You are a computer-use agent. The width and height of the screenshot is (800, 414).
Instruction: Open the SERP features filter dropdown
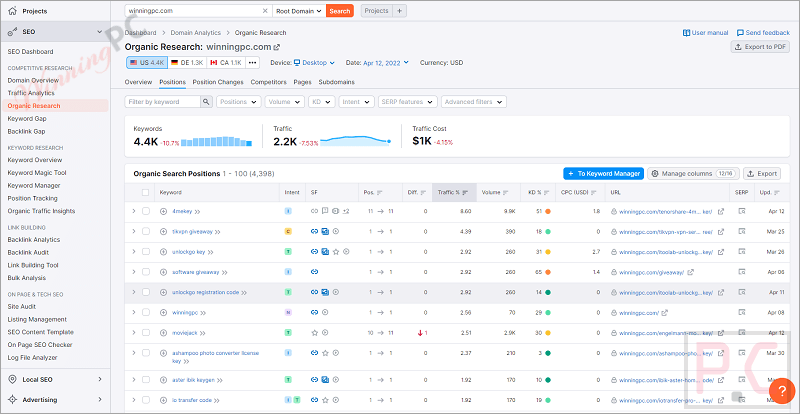pyautogui.click(x=408, y=102)
